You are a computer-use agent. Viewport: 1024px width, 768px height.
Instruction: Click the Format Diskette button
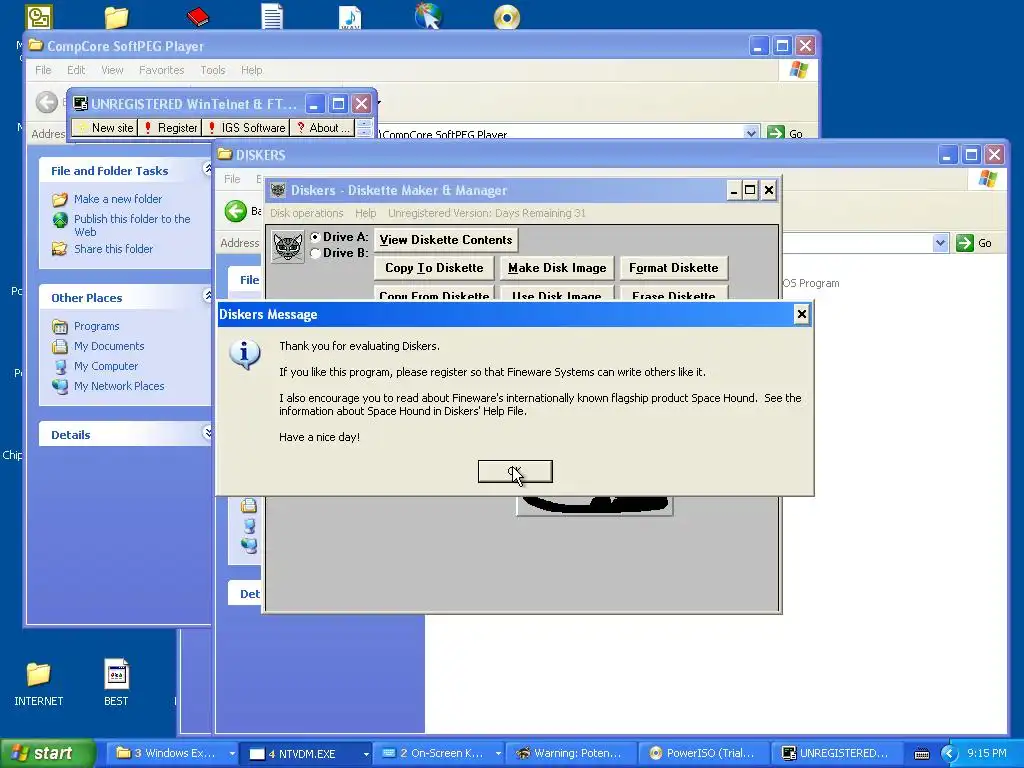coord(673,268)
